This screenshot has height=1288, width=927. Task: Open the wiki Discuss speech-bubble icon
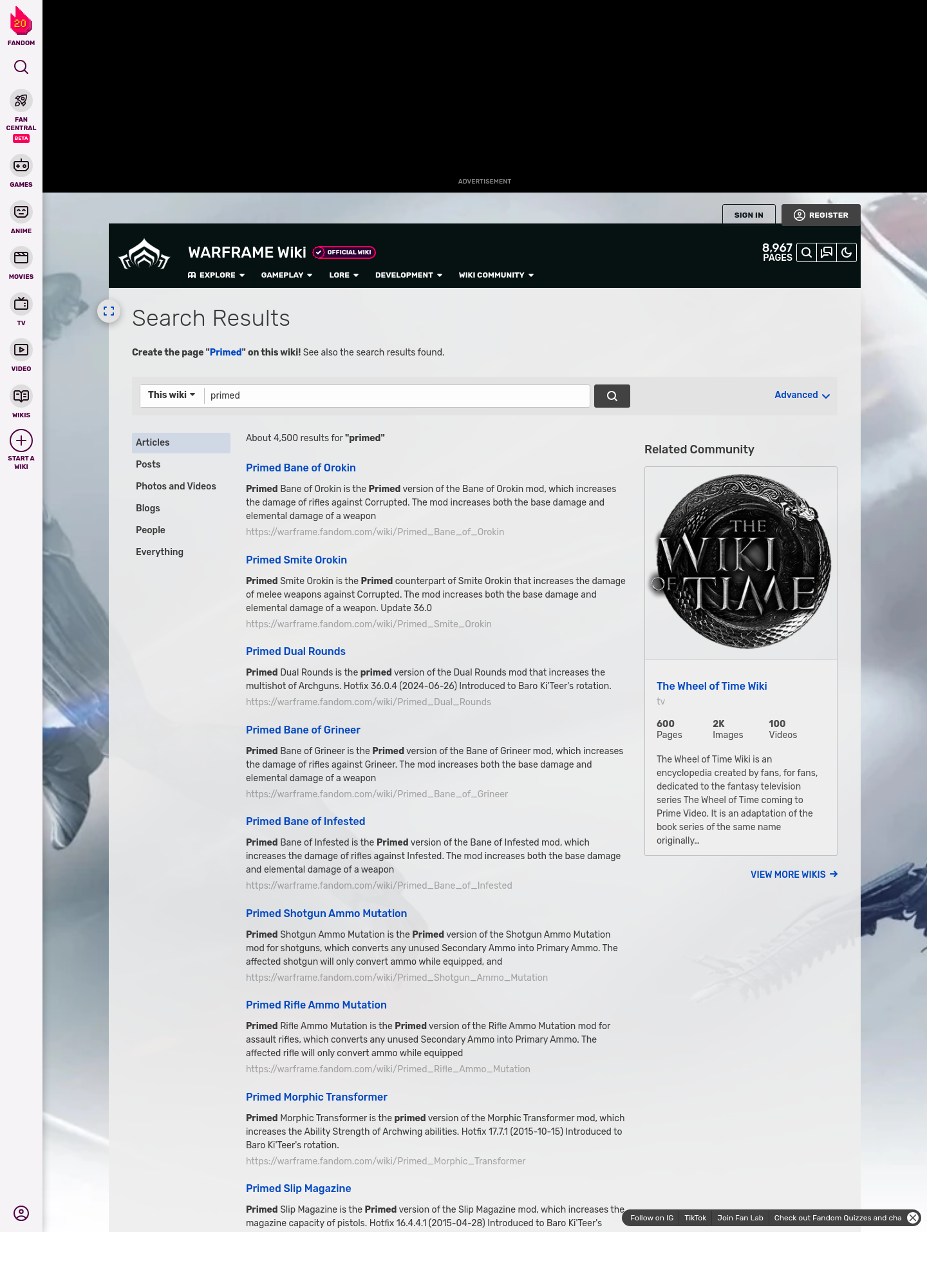827,252
